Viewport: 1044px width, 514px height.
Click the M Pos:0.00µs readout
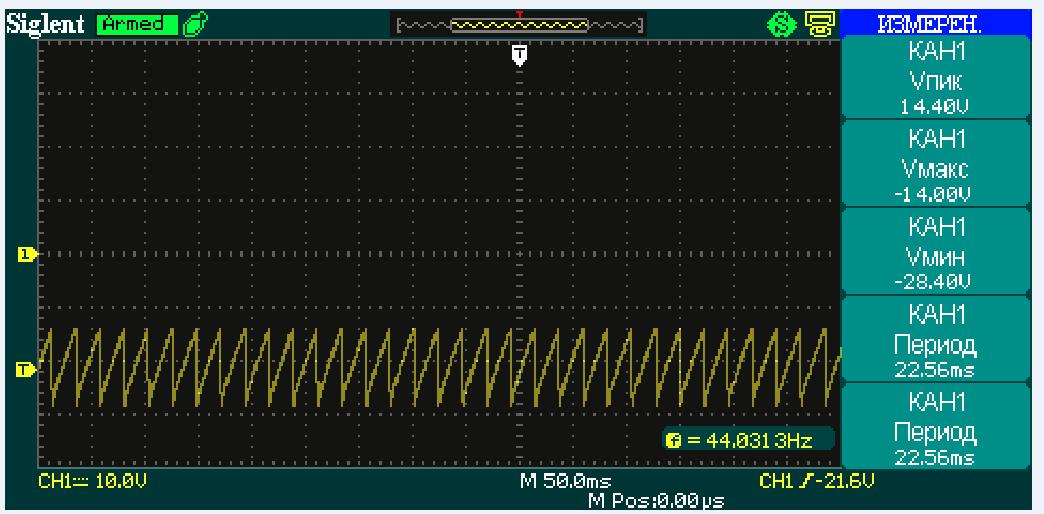coord(656,500)
